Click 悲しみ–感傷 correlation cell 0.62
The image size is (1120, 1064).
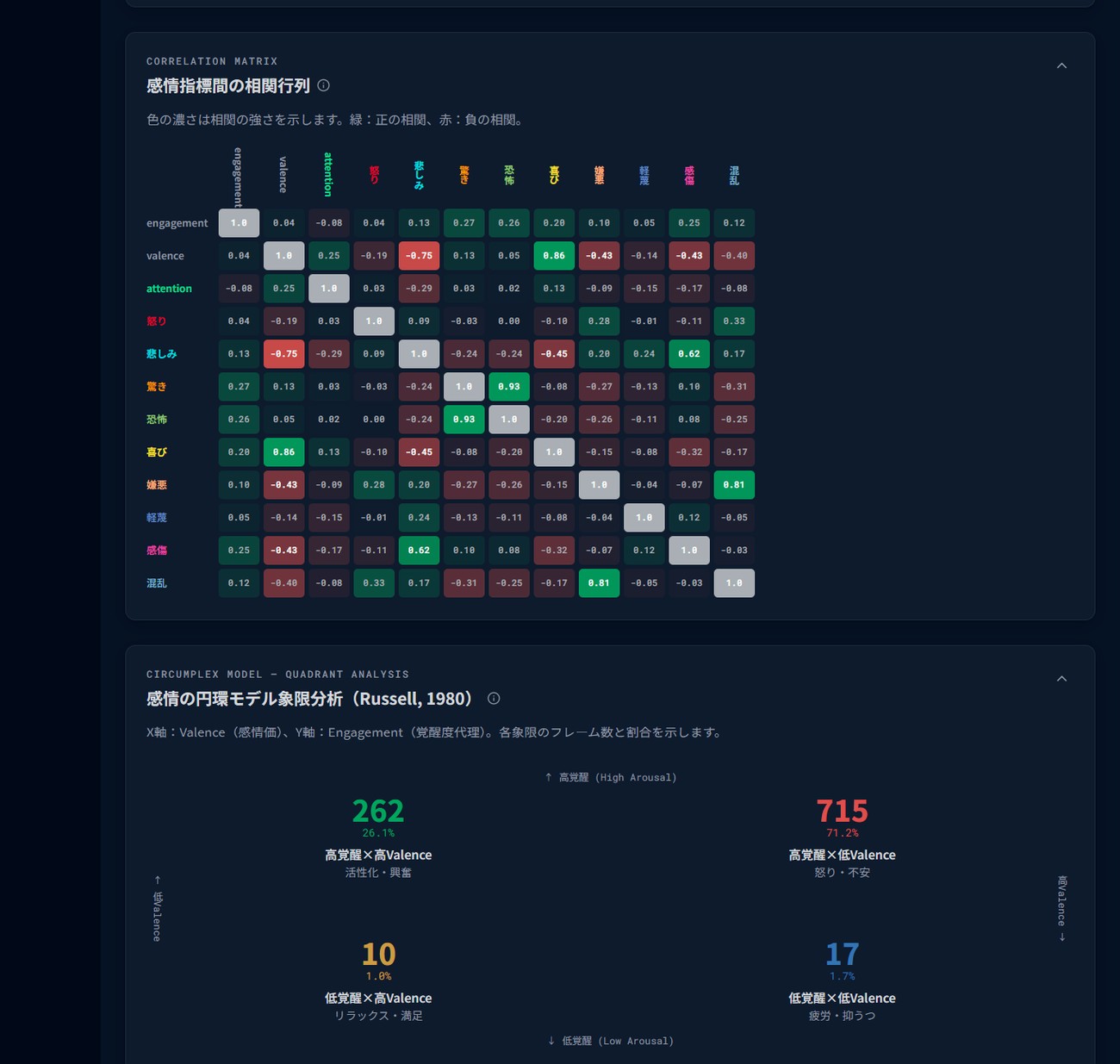689,354
